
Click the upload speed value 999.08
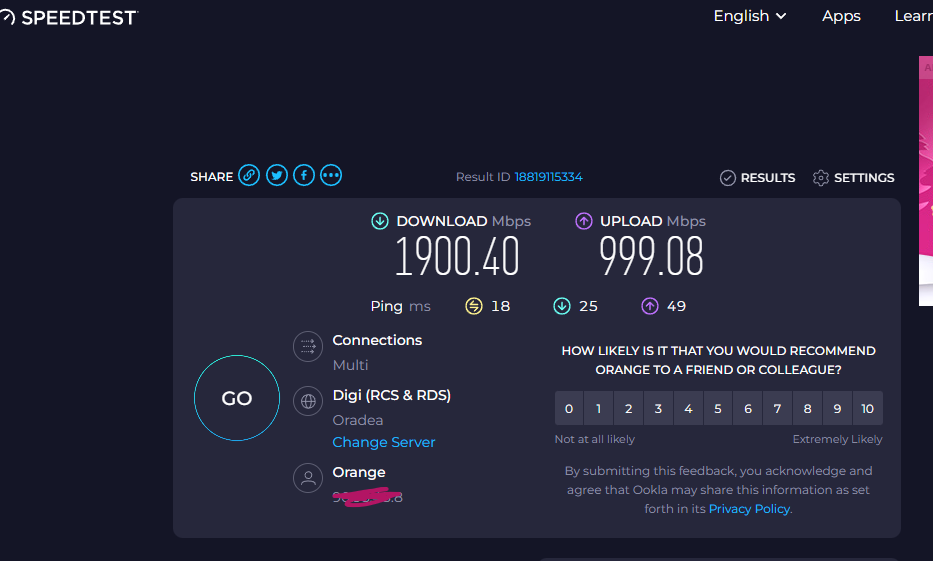652,256
